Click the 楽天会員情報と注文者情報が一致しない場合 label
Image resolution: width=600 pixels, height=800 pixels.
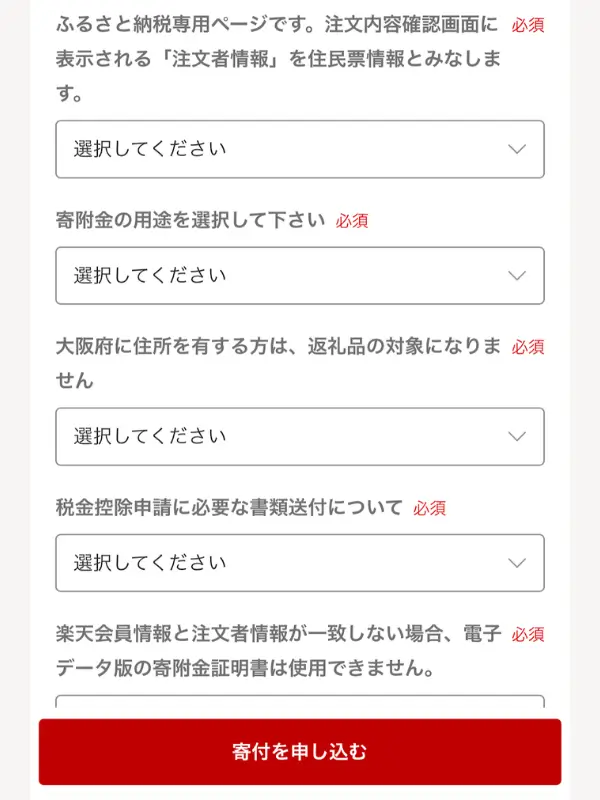(x=278, y=651)
